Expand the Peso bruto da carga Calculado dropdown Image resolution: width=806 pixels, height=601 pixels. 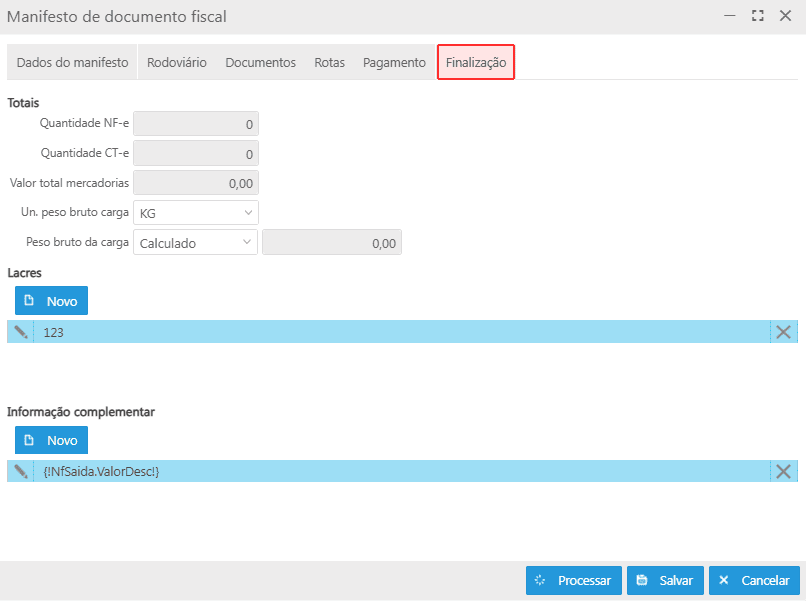click(196, 243)
